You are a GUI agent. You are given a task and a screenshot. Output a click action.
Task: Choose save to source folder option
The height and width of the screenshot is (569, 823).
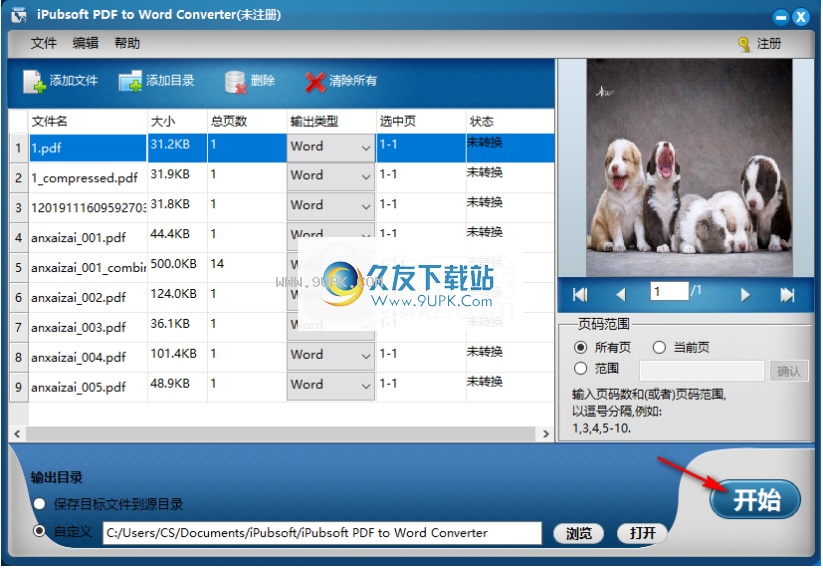tap(39, 504)
